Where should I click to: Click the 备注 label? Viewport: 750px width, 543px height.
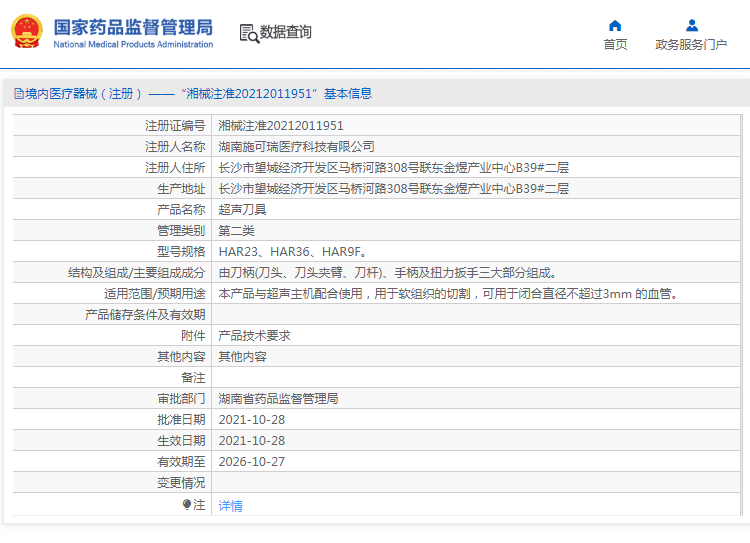click(193, 378)
